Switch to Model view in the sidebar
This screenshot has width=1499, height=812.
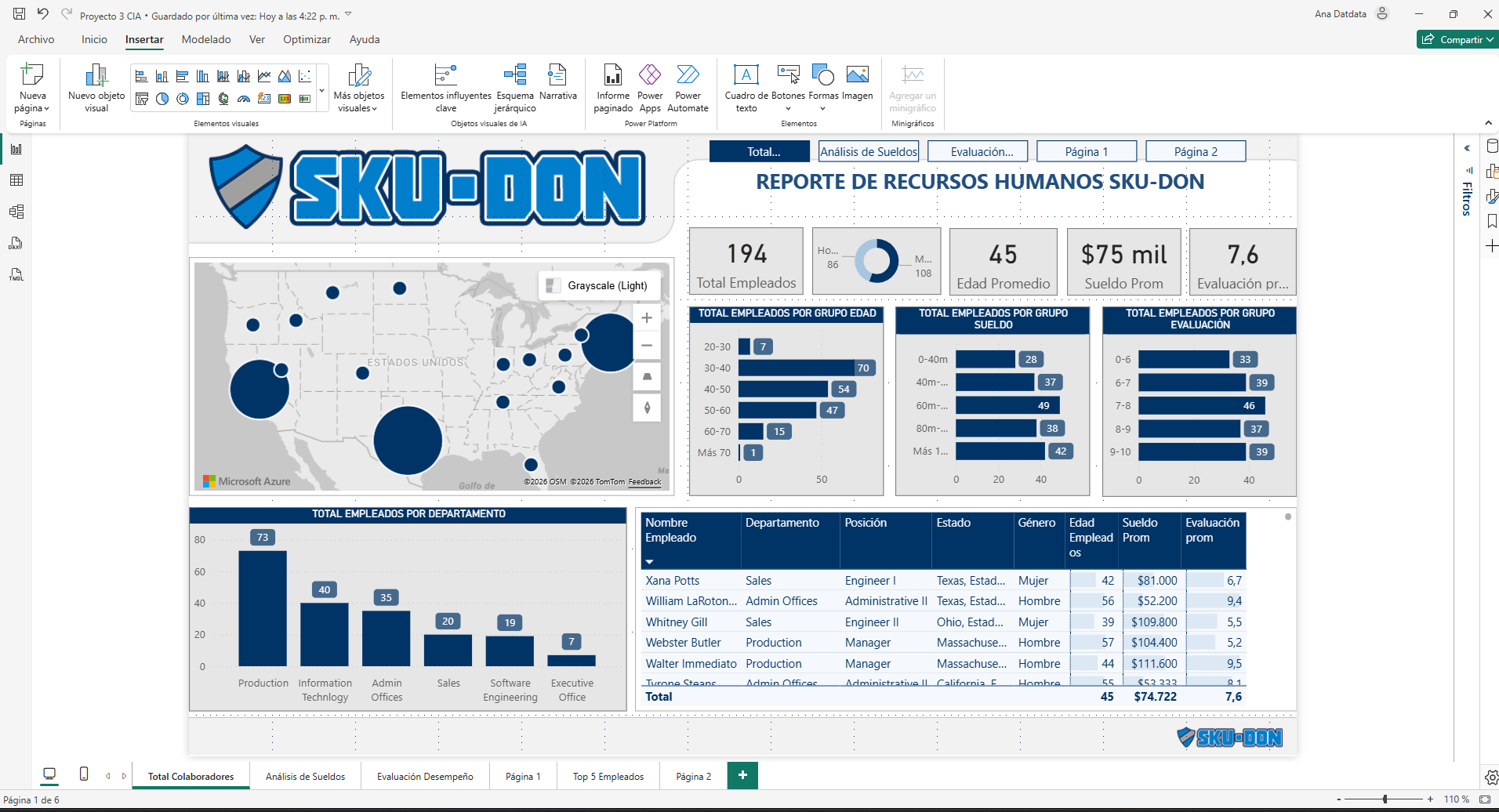[16, 211]
